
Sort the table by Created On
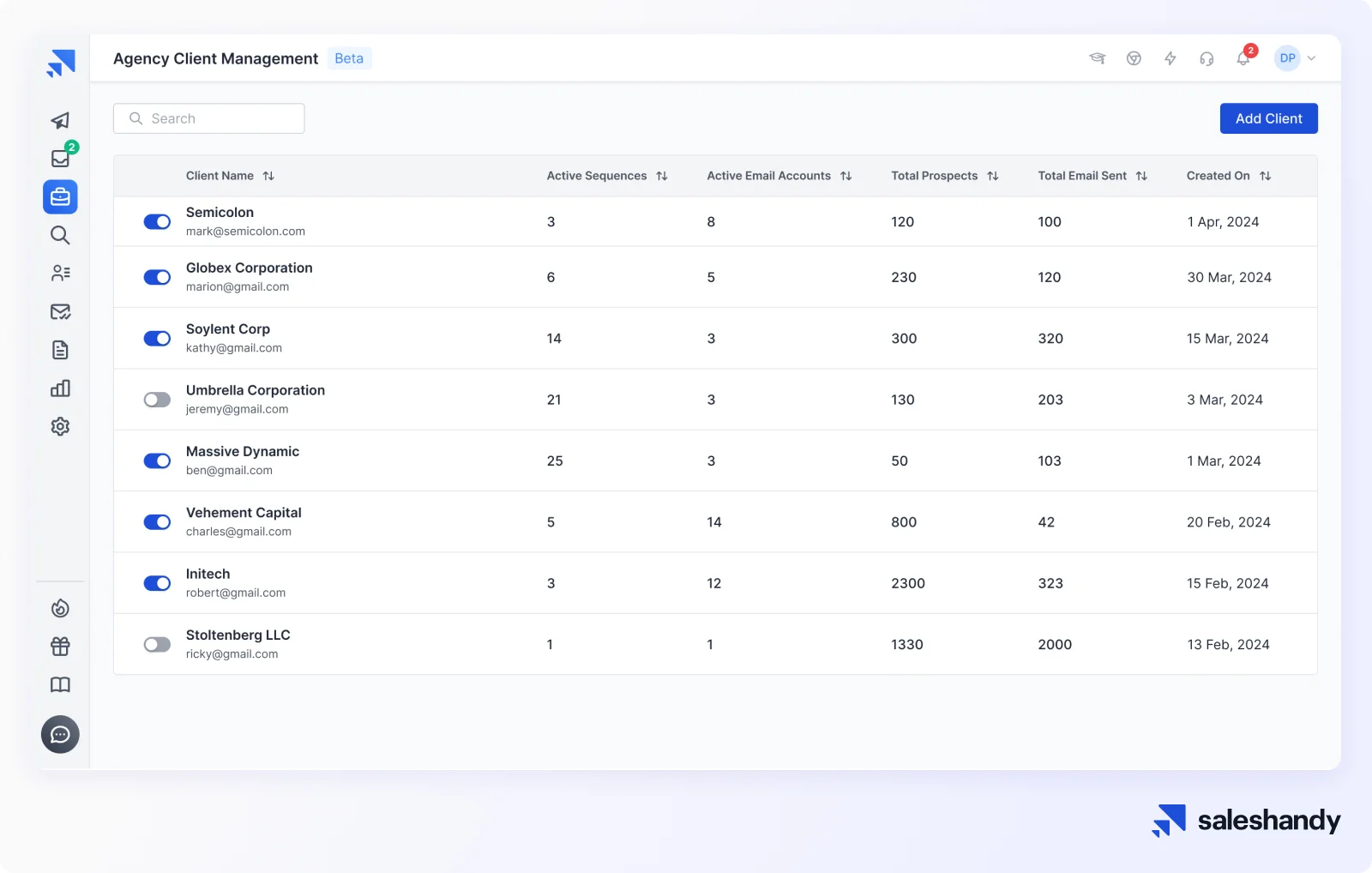(x=1266, y=175)
